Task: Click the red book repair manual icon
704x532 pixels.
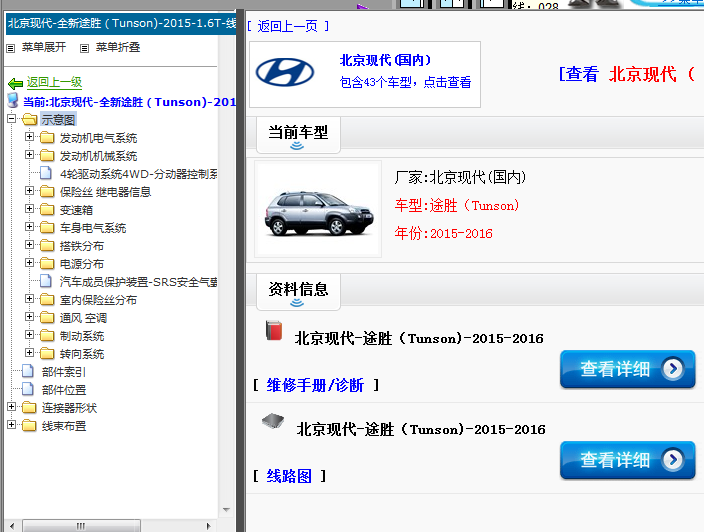Action: (x=273, y=331)
